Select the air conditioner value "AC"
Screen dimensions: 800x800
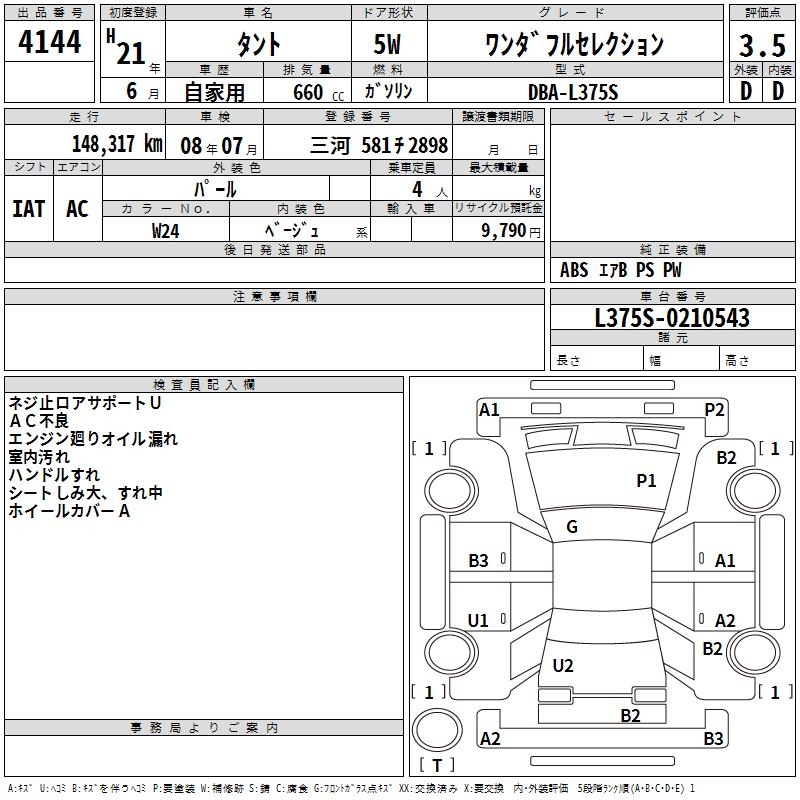[x=77, y=209]
